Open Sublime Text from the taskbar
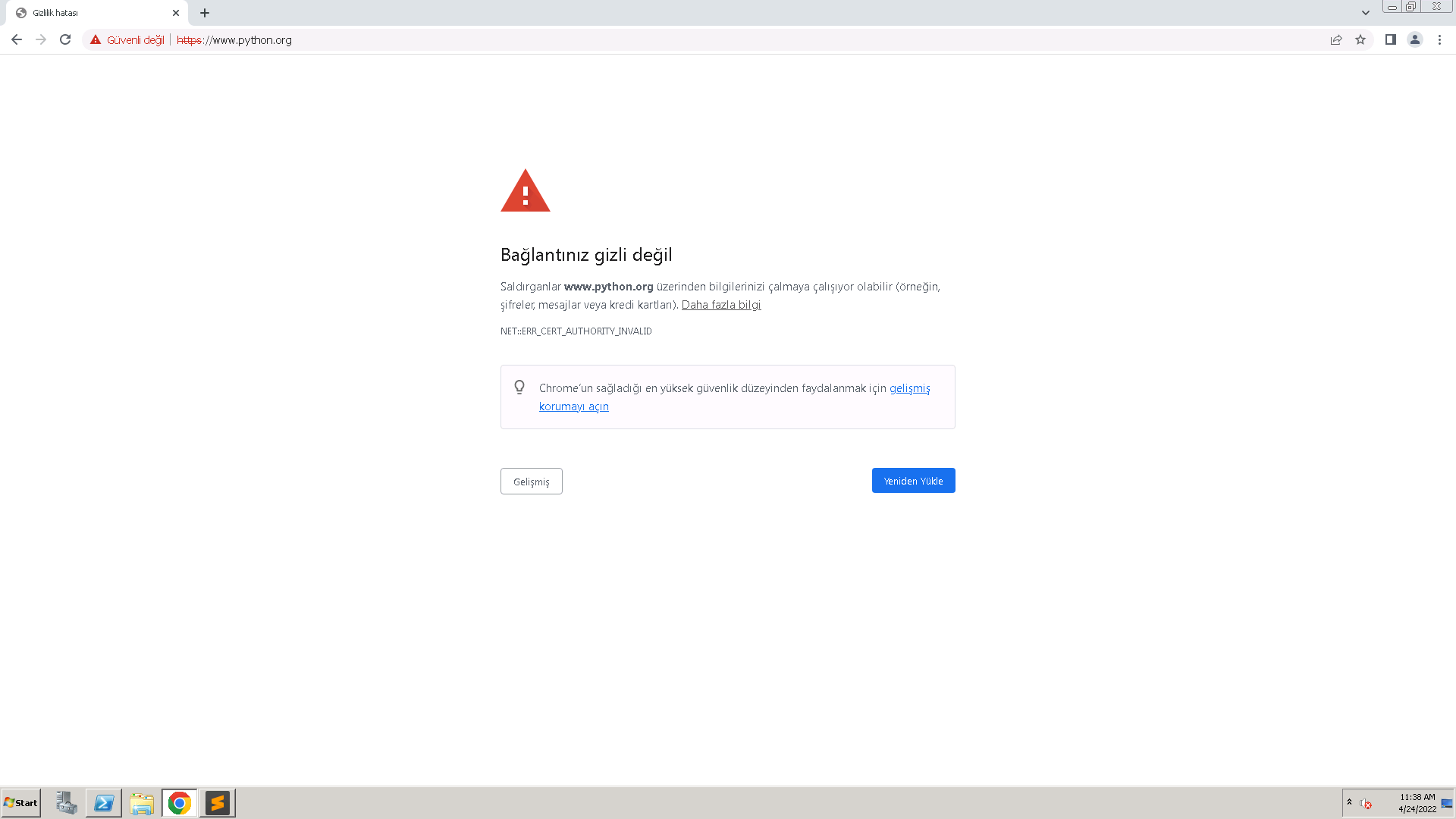 click(x=218, y=803)
